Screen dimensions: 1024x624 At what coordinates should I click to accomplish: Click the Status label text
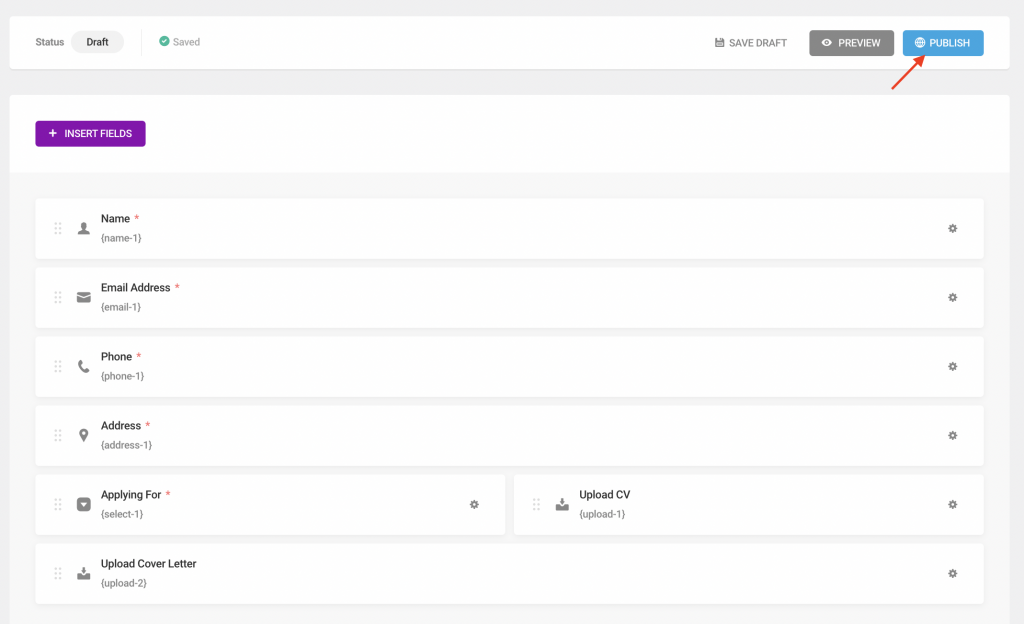50,42
